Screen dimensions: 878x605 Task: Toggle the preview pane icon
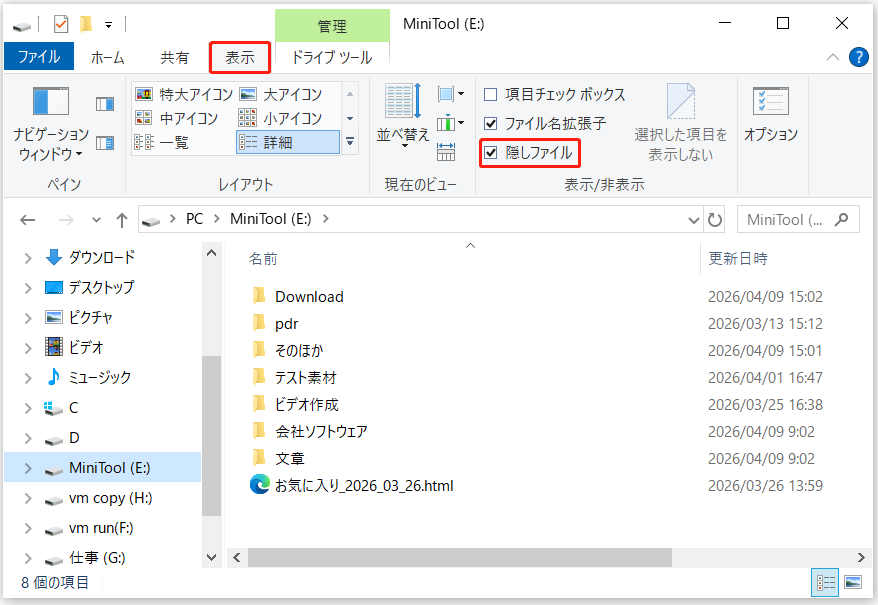coord(105,104)
